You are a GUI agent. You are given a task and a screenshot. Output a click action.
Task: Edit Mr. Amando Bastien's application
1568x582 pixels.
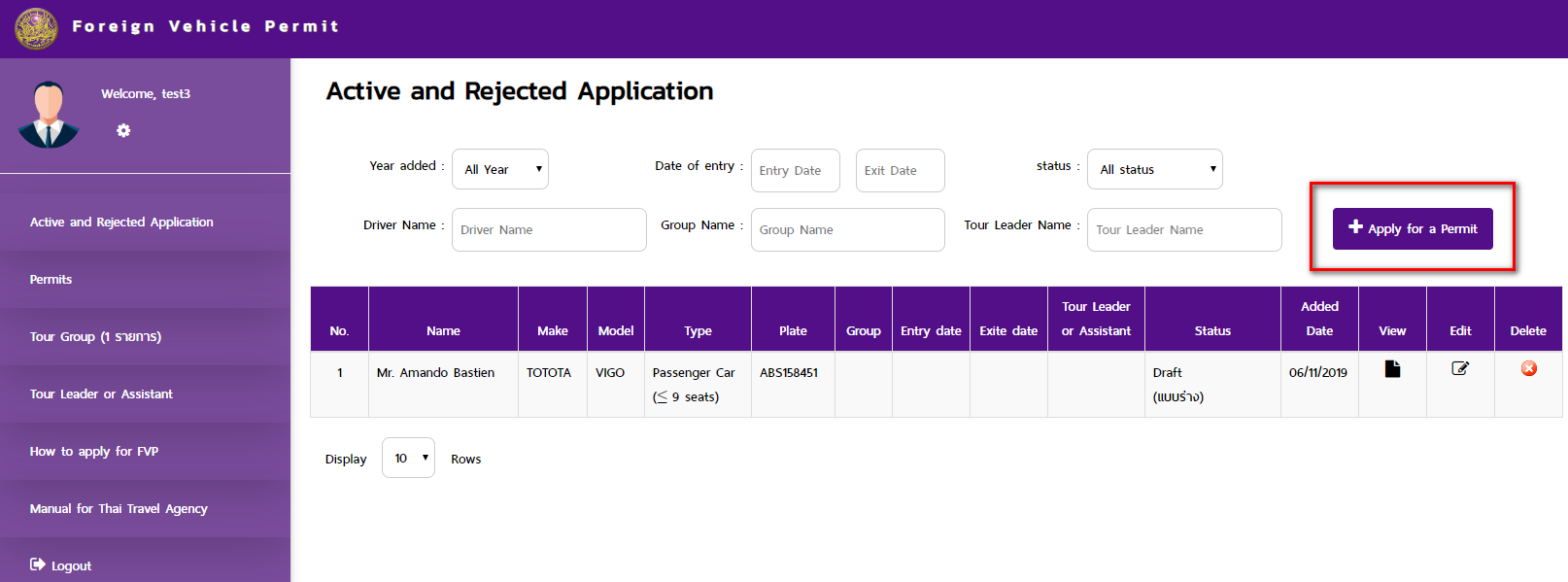click(x=1460, y=368)
